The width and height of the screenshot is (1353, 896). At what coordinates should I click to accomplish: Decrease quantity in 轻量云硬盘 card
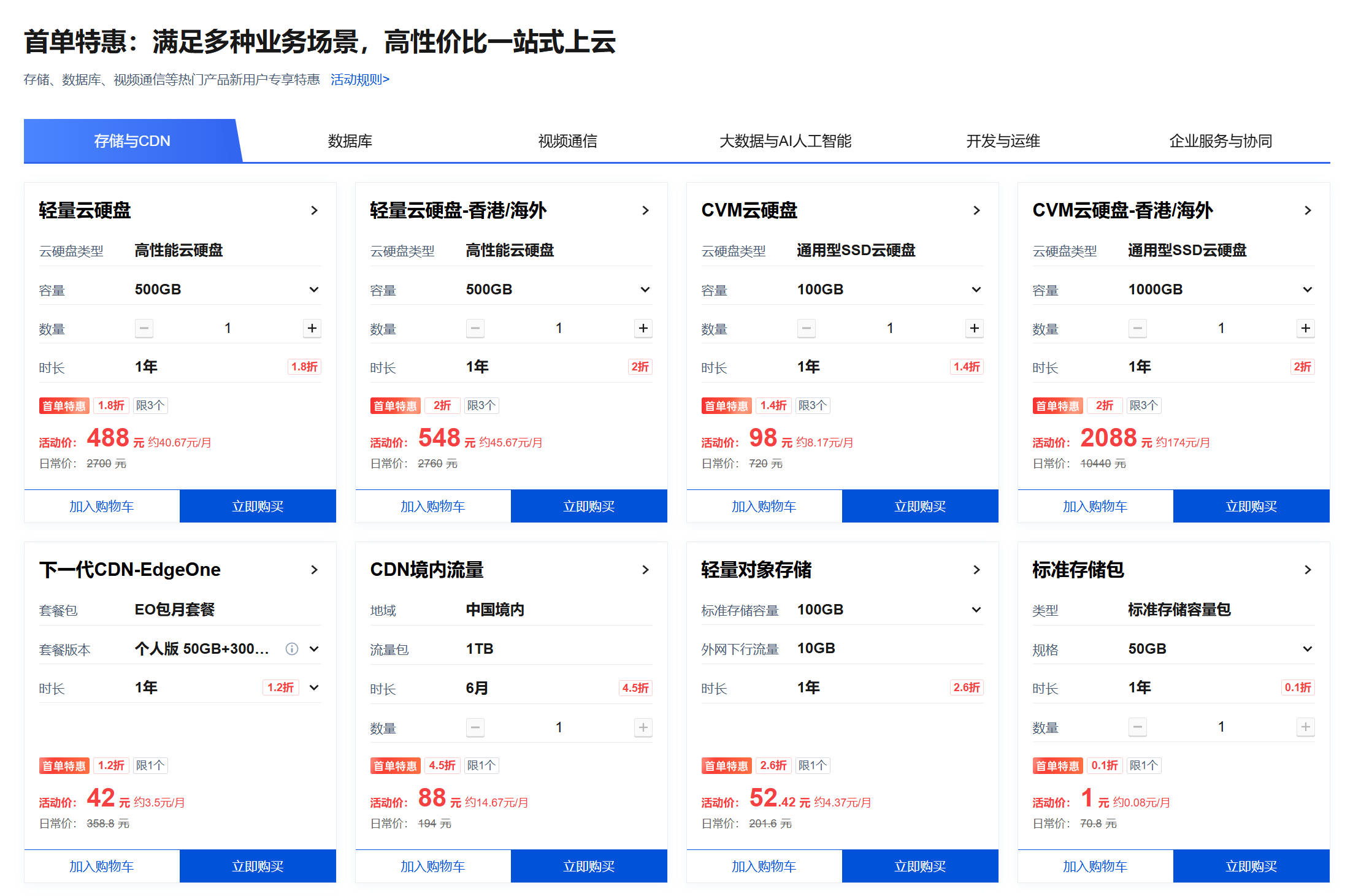[144, 328]
